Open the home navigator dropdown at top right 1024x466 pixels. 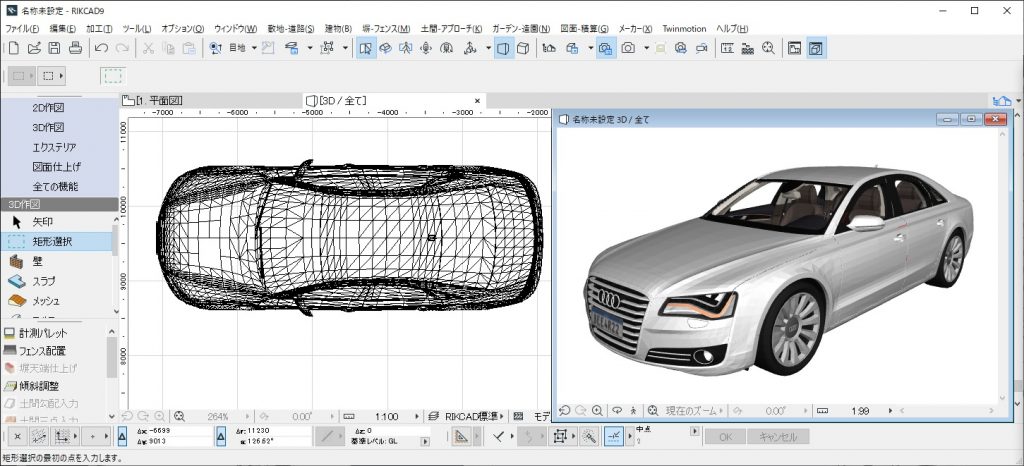point(1018,101)
